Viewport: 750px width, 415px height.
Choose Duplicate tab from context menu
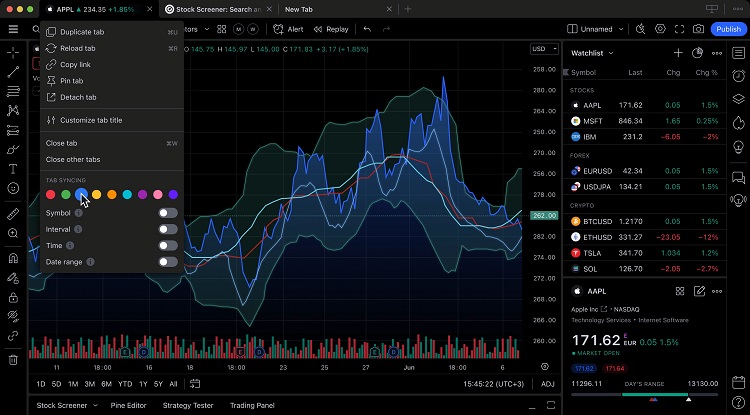pos(81,32)
